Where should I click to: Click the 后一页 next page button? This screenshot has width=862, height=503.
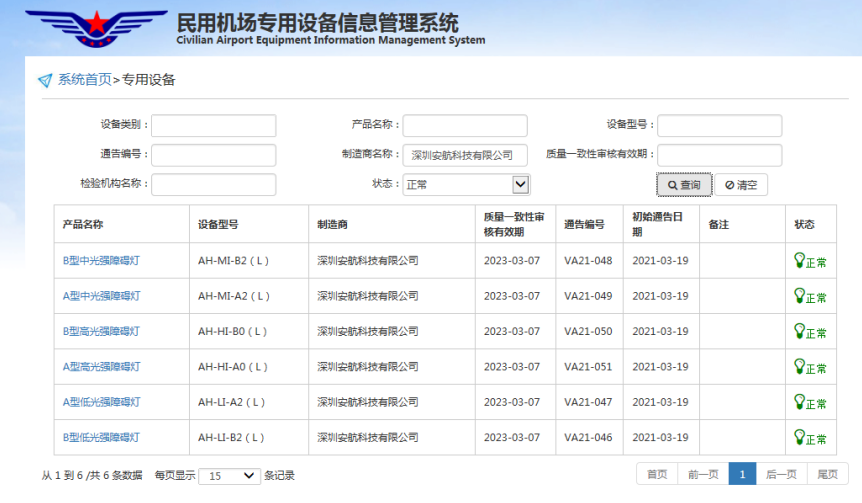point(781,475)
